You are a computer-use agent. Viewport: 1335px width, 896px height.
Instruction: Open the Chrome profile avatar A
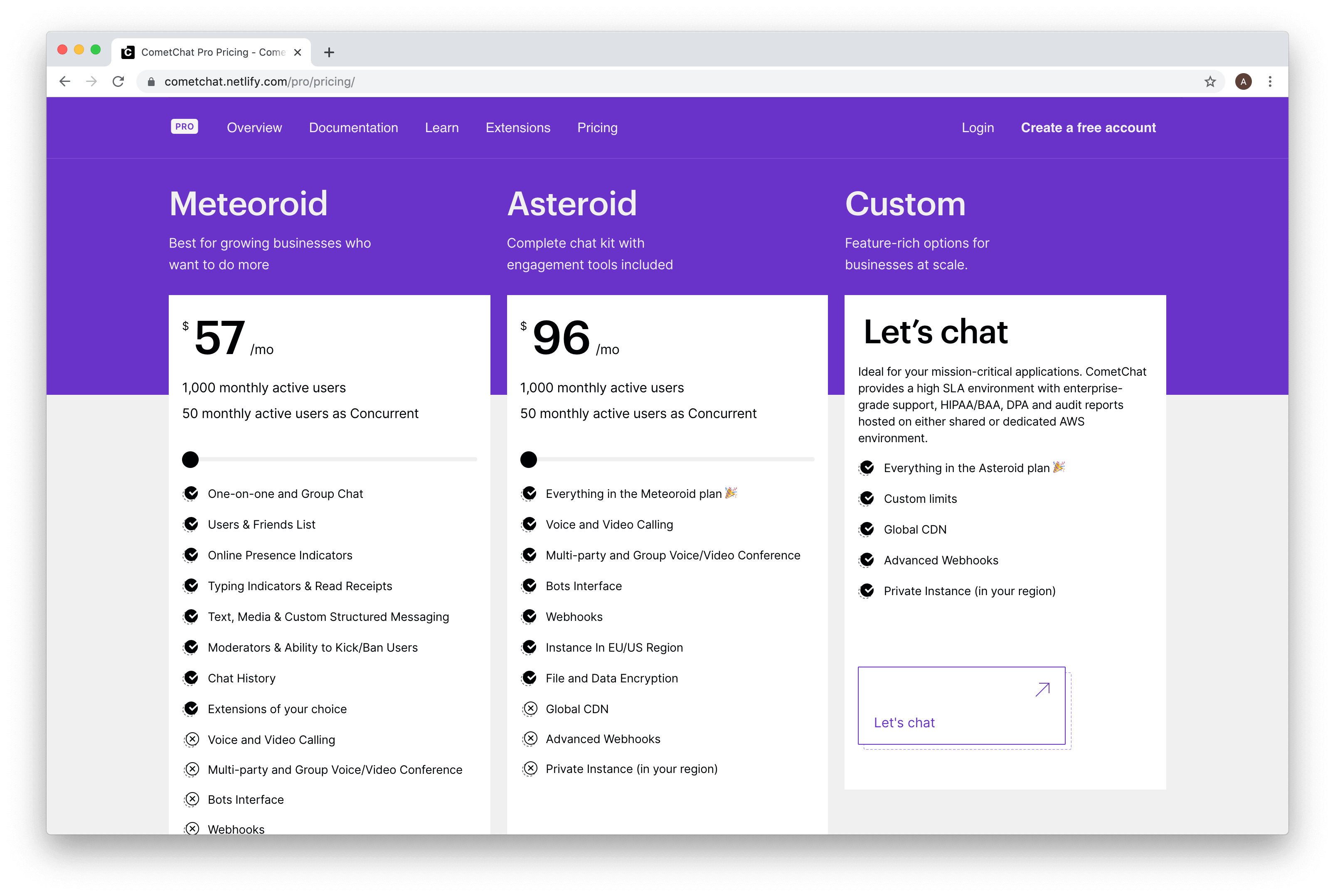(x=1243, y=82)
